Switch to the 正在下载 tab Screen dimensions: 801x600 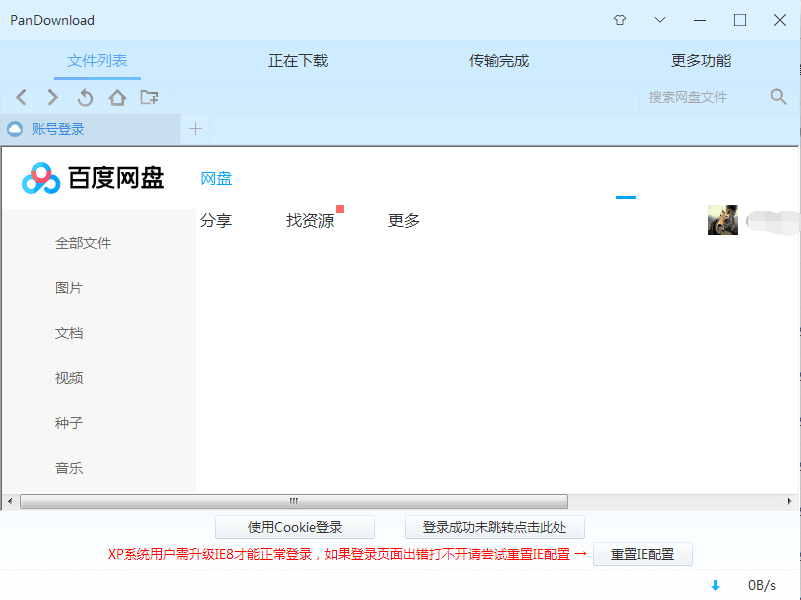pos(298,61)
